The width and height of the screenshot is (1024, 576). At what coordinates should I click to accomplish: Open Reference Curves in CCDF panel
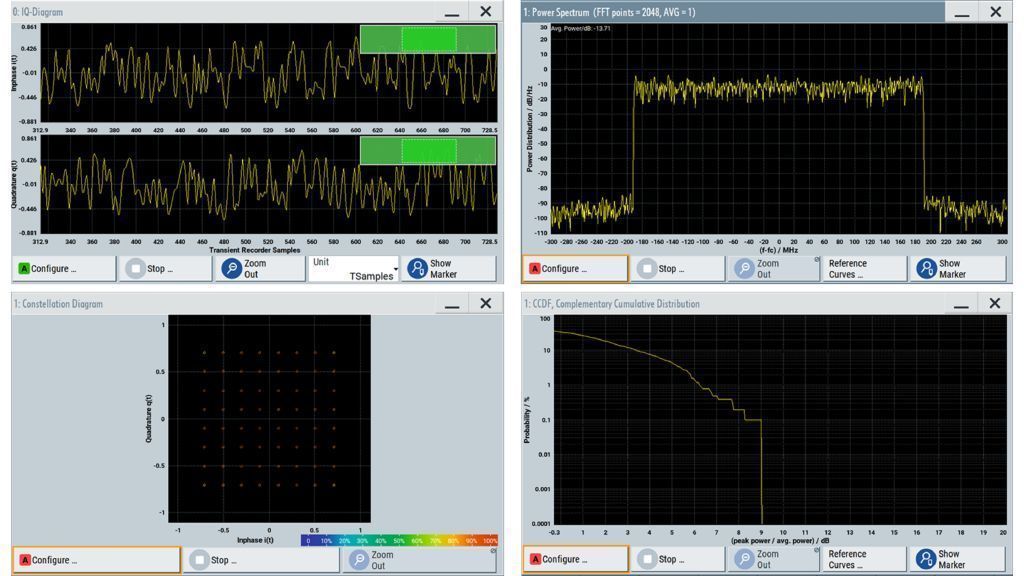pyautogui.click(x=862, y=559)
